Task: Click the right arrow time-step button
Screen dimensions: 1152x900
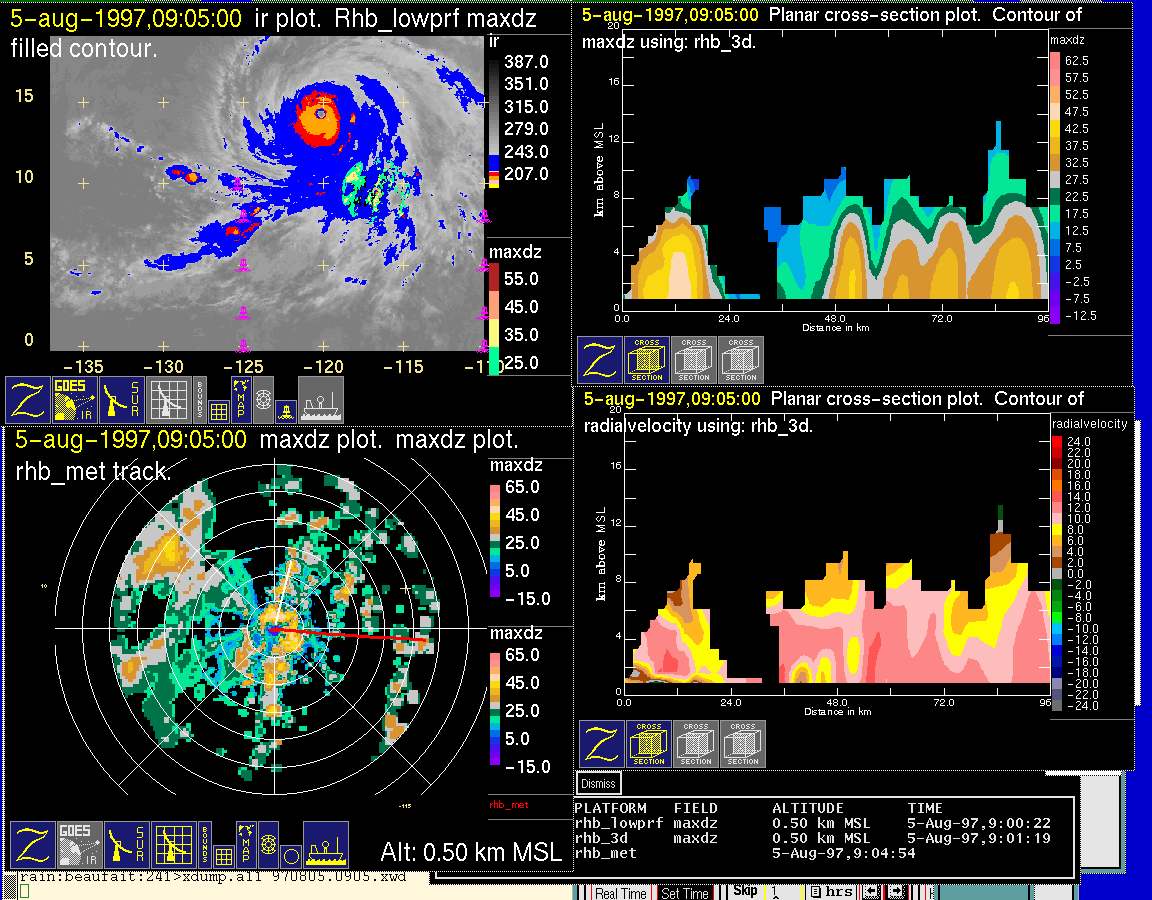Action: coord(895,891)
